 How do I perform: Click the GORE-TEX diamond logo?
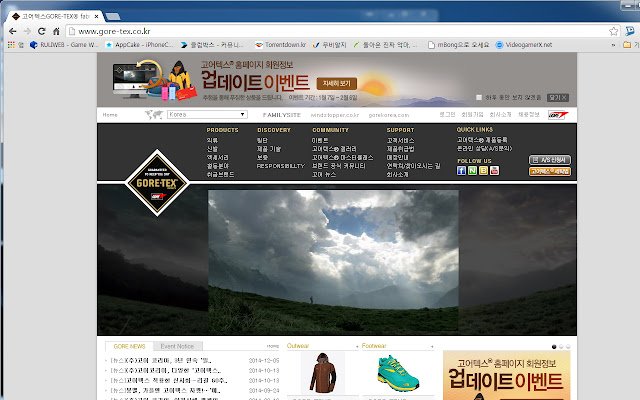[x=157, y=182]
